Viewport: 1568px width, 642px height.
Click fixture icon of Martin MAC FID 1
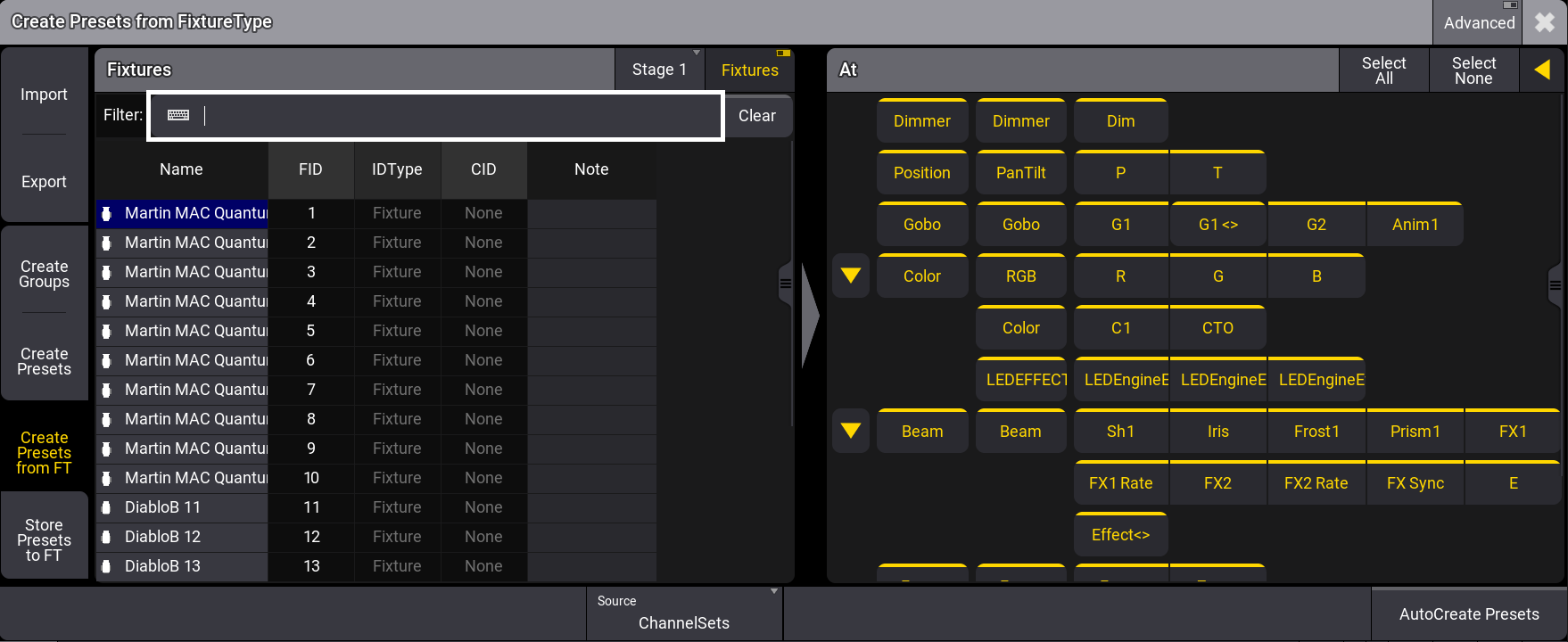tap(107, 213)
